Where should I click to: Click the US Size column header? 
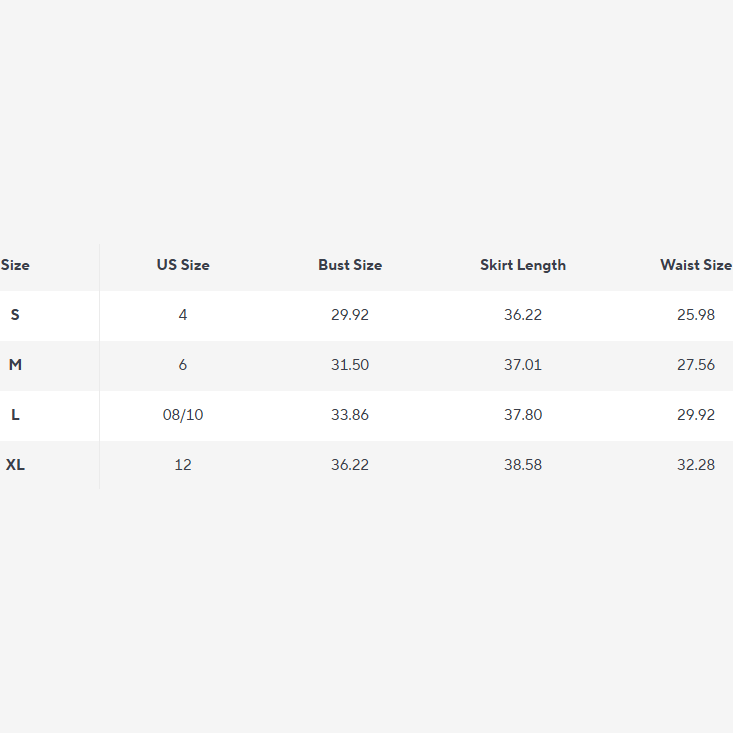tap(183, 265)
